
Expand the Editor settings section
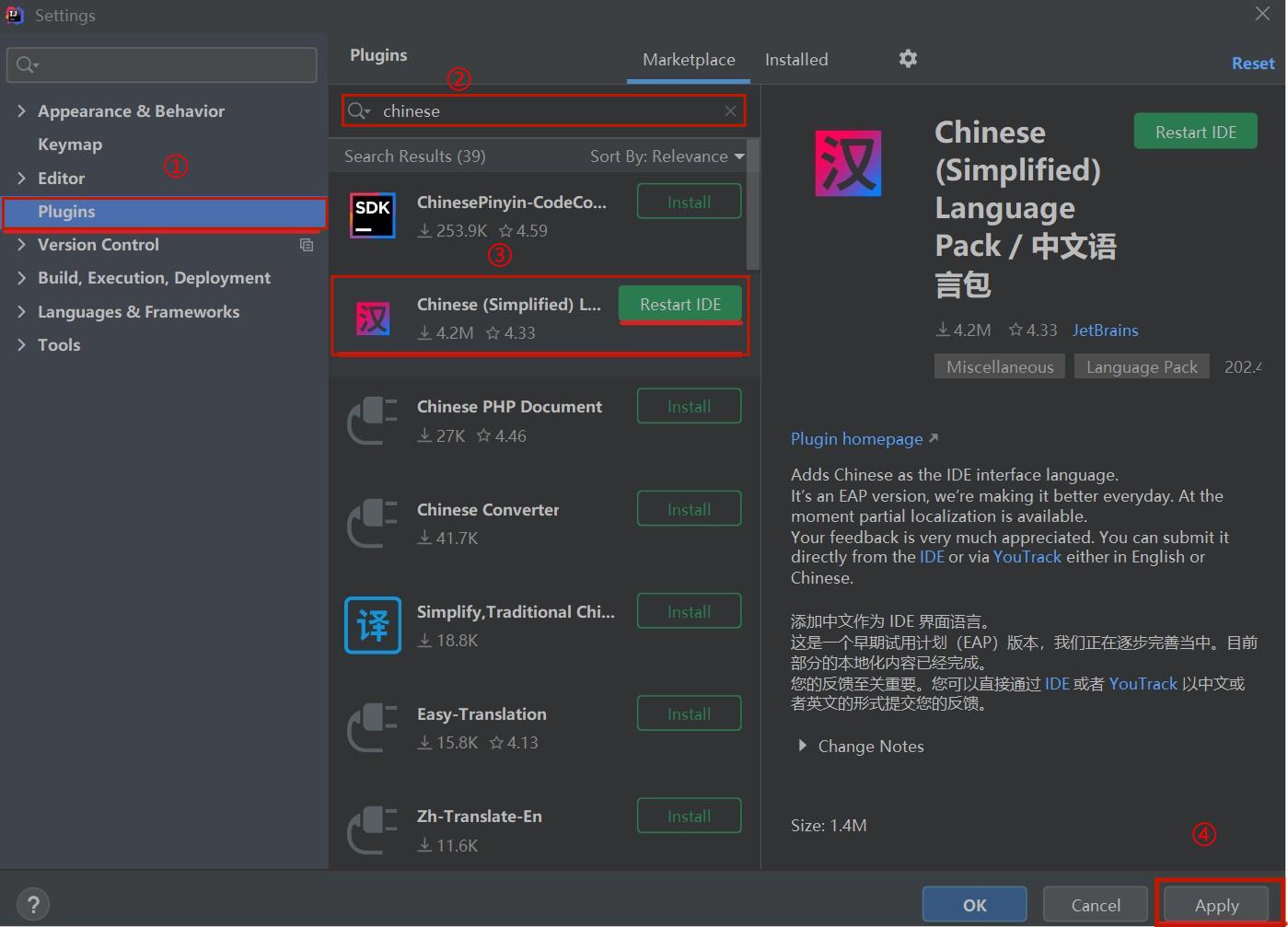(21, 178)
